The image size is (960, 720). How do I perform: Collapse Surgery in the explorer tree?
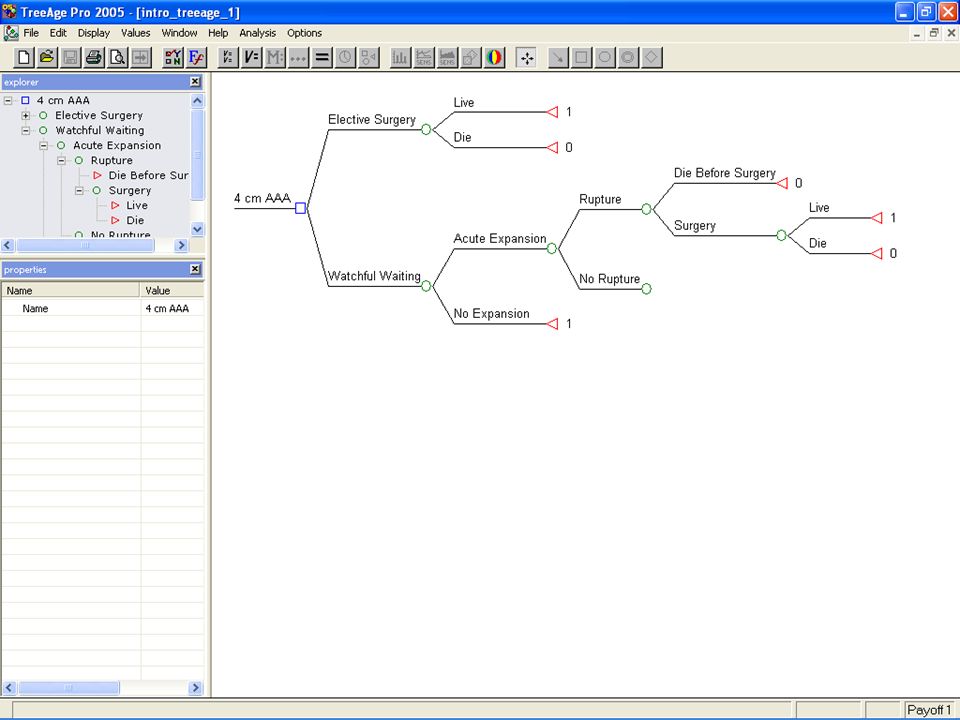[x=79, y=190]
